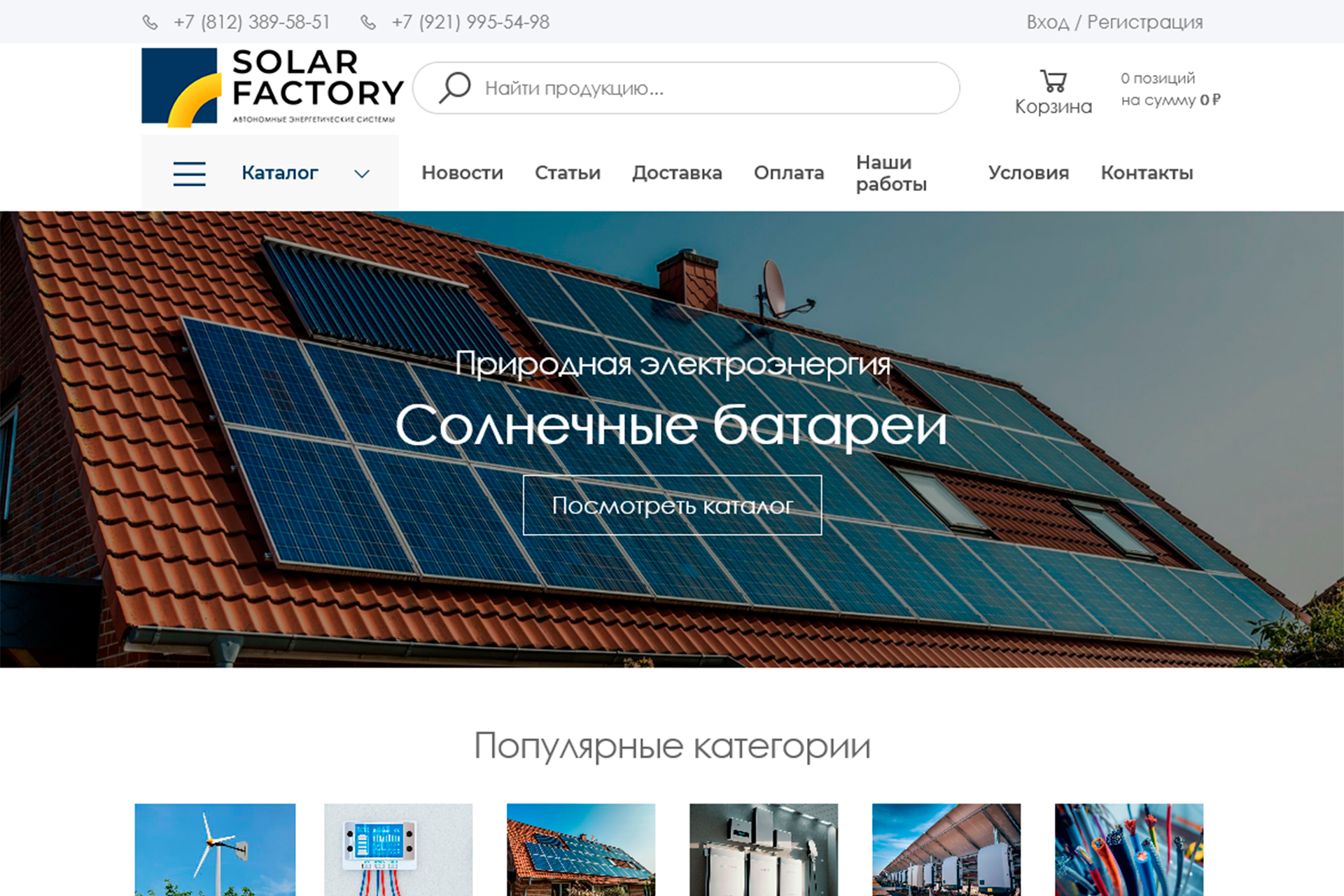Viewport: 1344px width, 896px height.
Task: Click the Solar Factory logo
Action: [273, 87]
